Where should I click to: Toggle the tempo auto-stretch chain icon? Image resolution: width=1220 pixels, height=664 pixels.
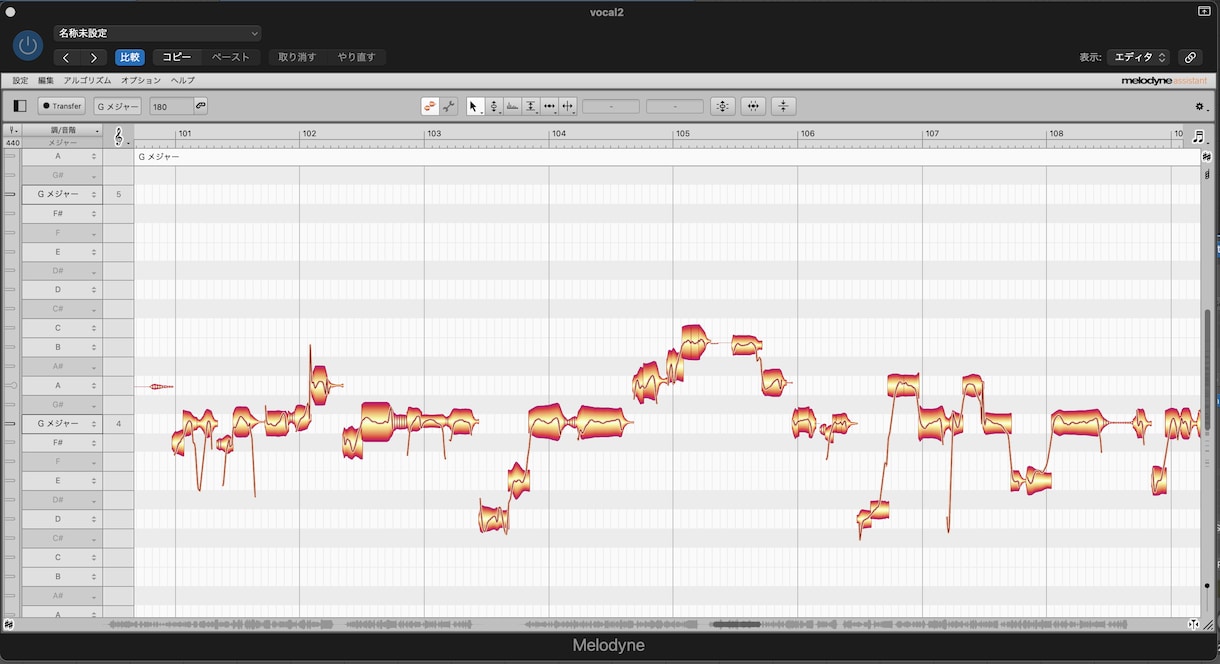coord(200,105)
